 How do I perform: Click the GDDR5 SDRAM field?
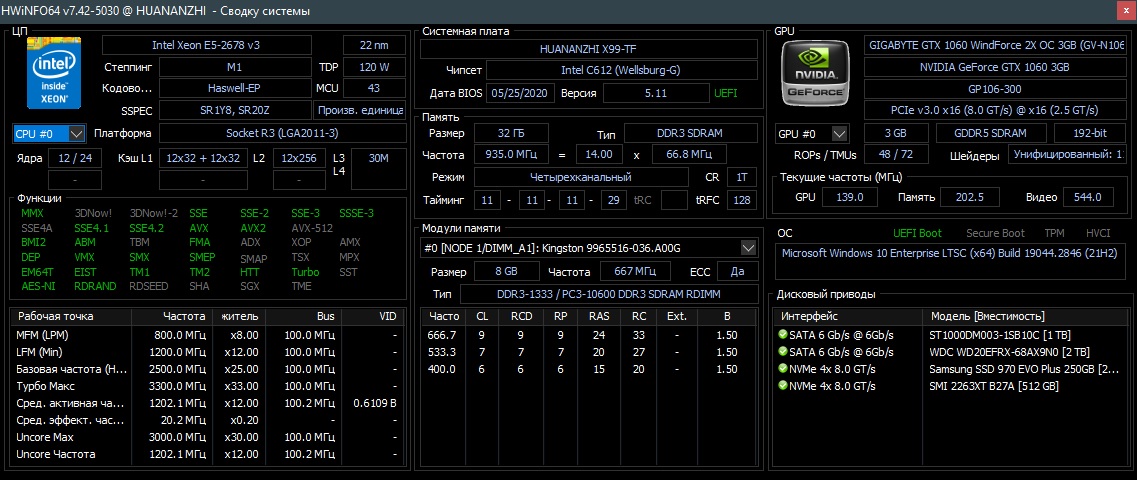991,133
